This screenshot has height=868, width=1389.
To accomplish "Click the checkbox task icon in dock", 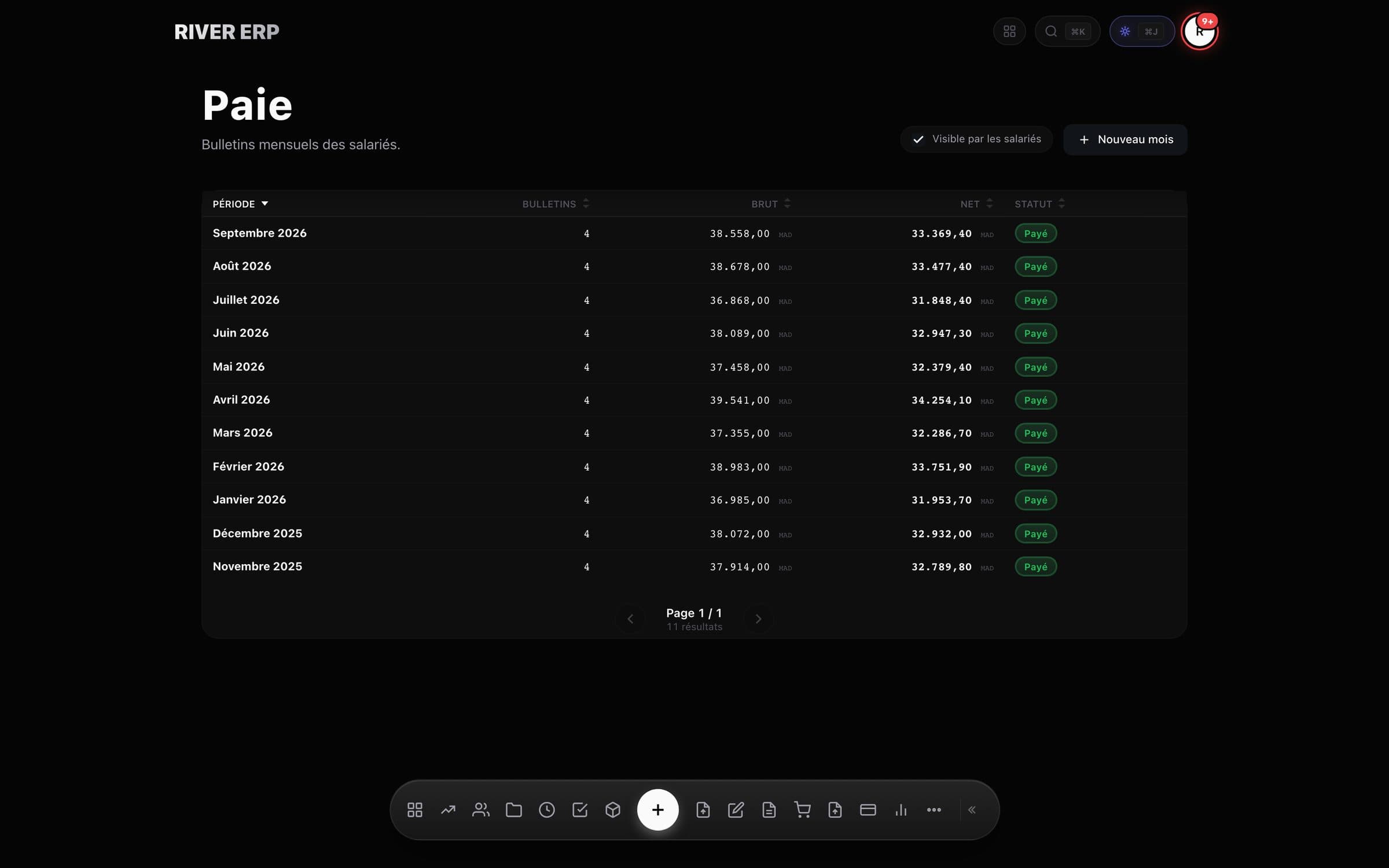I will point(580,810).
